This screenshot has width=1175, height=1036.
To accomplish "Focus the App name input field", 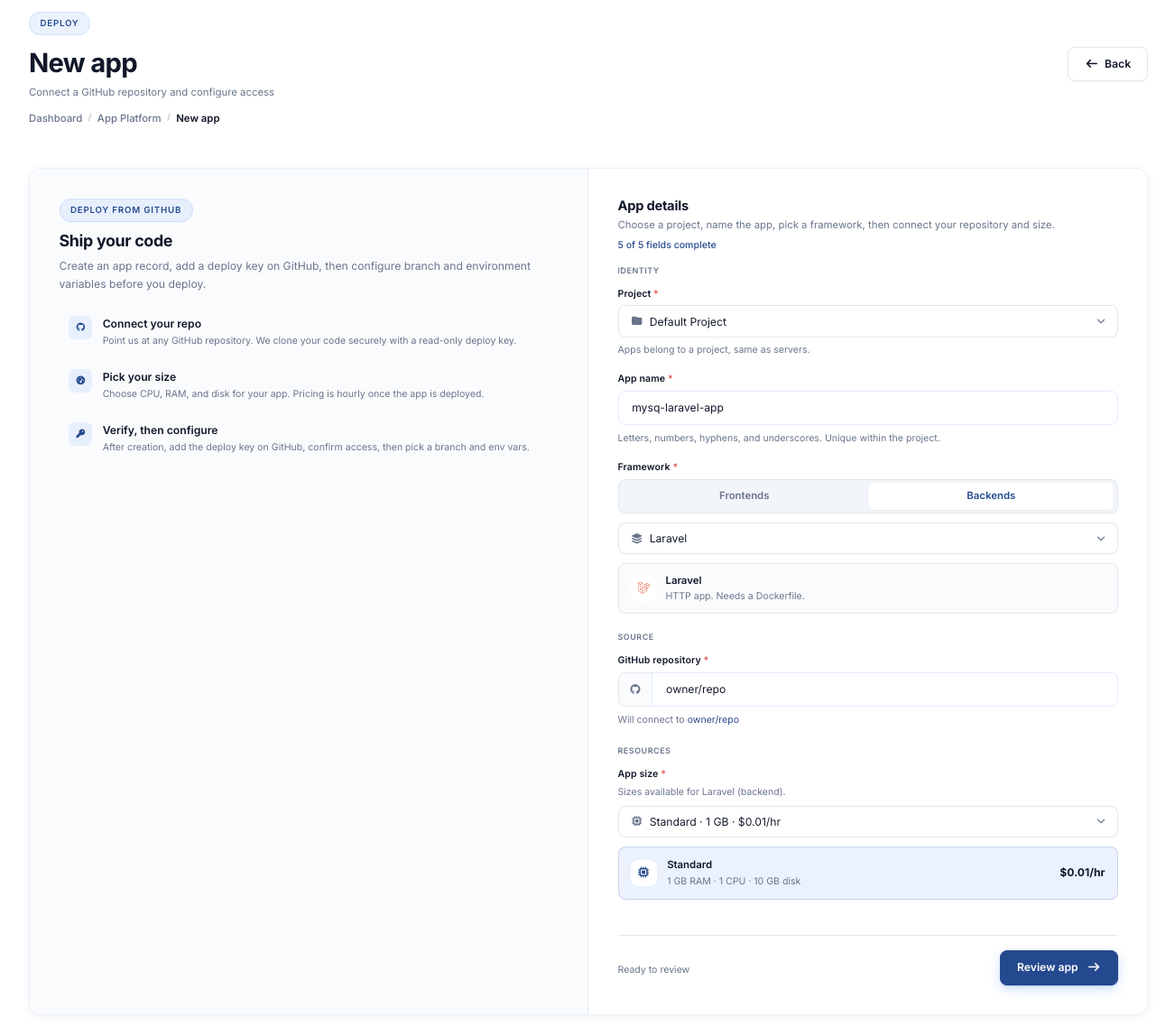I will (868, 408).
